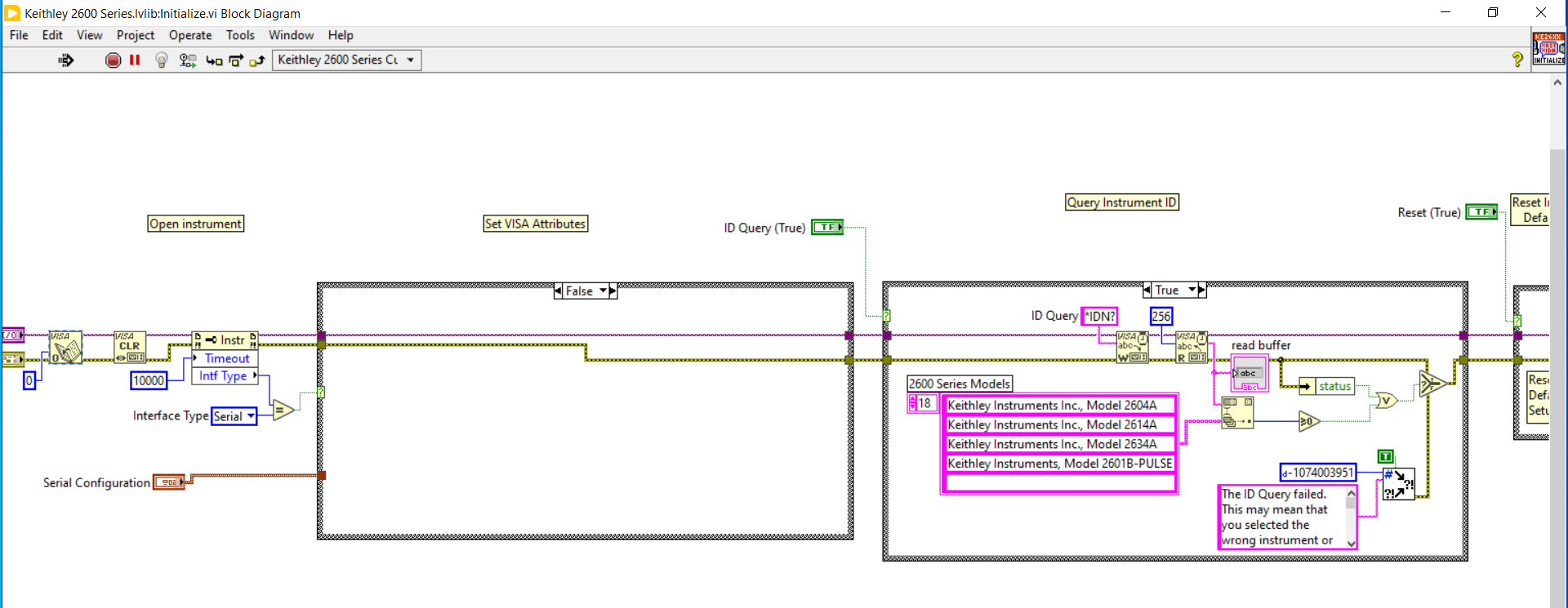Open the Operate menu

coord(190,35)
